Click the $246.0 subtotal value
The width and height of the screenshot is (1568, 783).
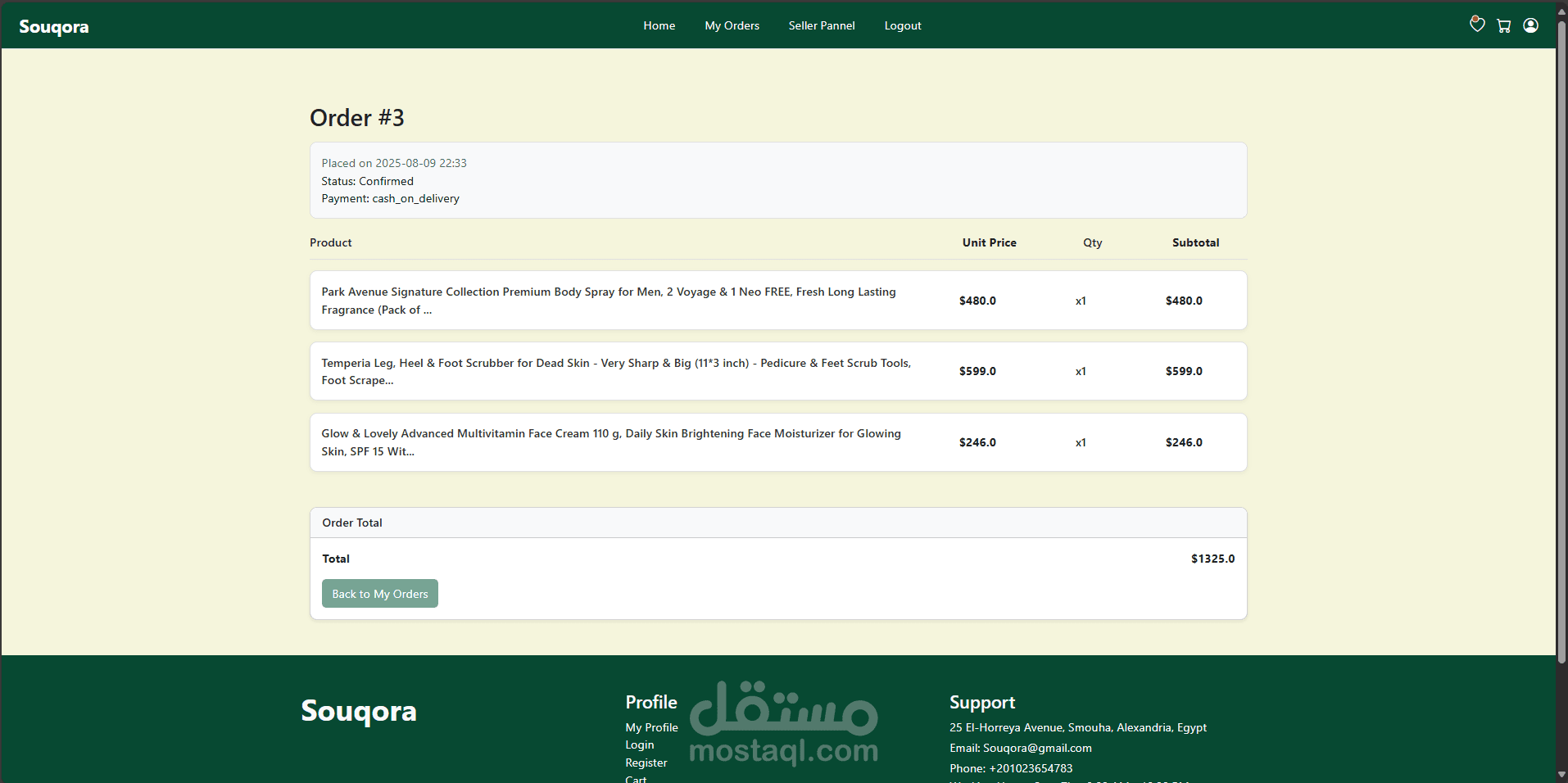[1185, 442]
